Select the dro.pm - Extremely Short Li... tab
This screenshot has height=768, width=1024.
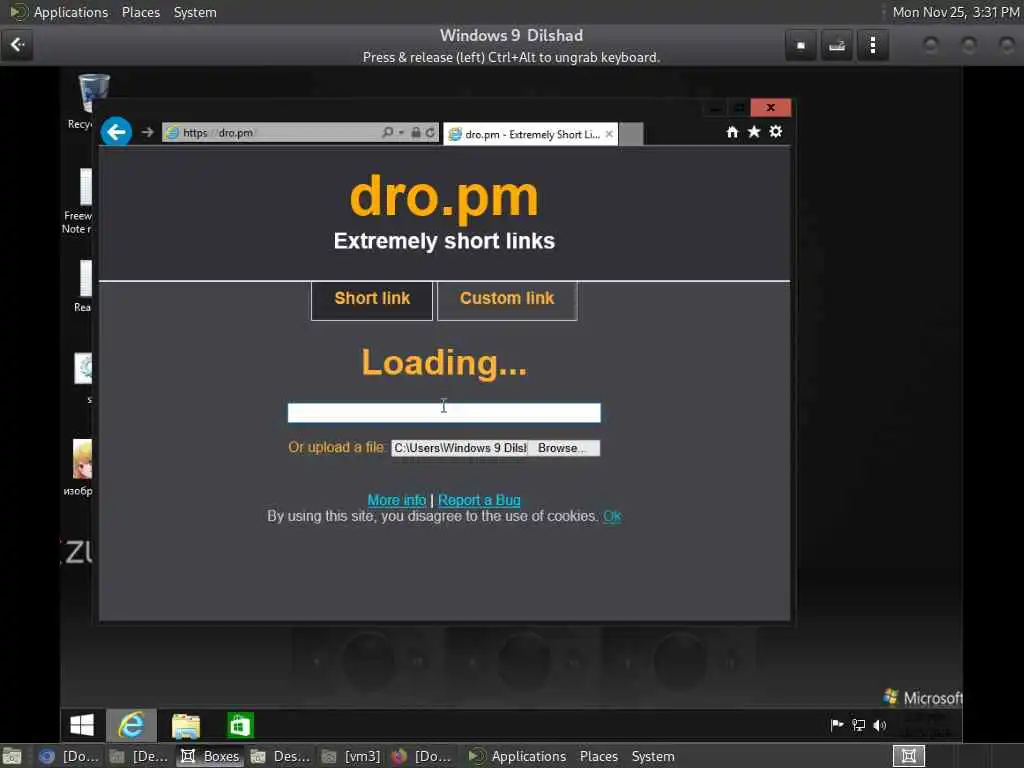coord(531,134)
